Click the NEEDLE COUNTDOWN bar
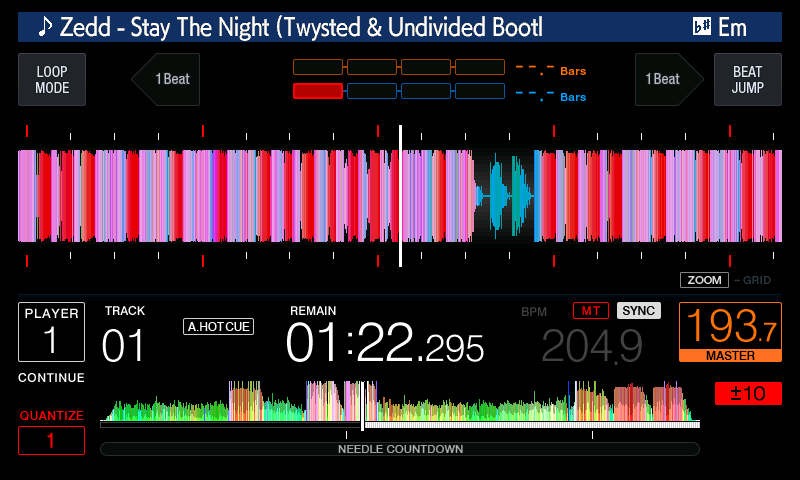This screenshot has height=480, width=800. click(400, 449)
